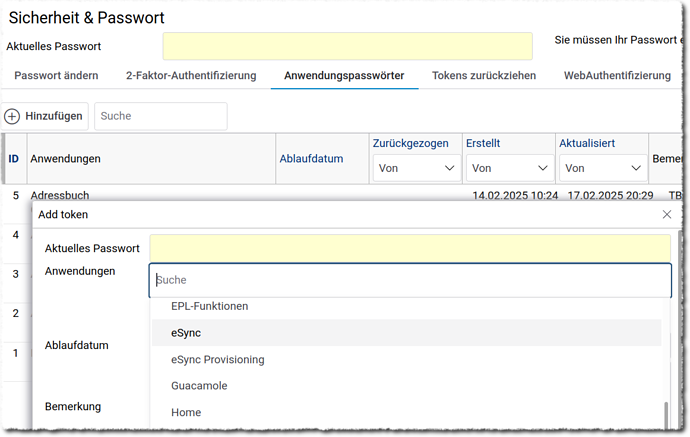Switch to Passwort ändern tab

56,76
